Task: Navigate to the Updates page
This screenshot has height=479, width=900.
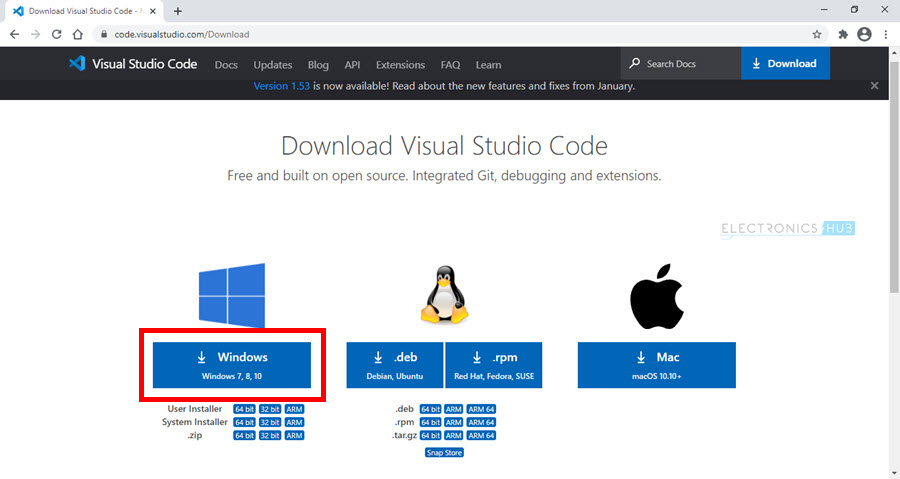Action: point(273,64)
